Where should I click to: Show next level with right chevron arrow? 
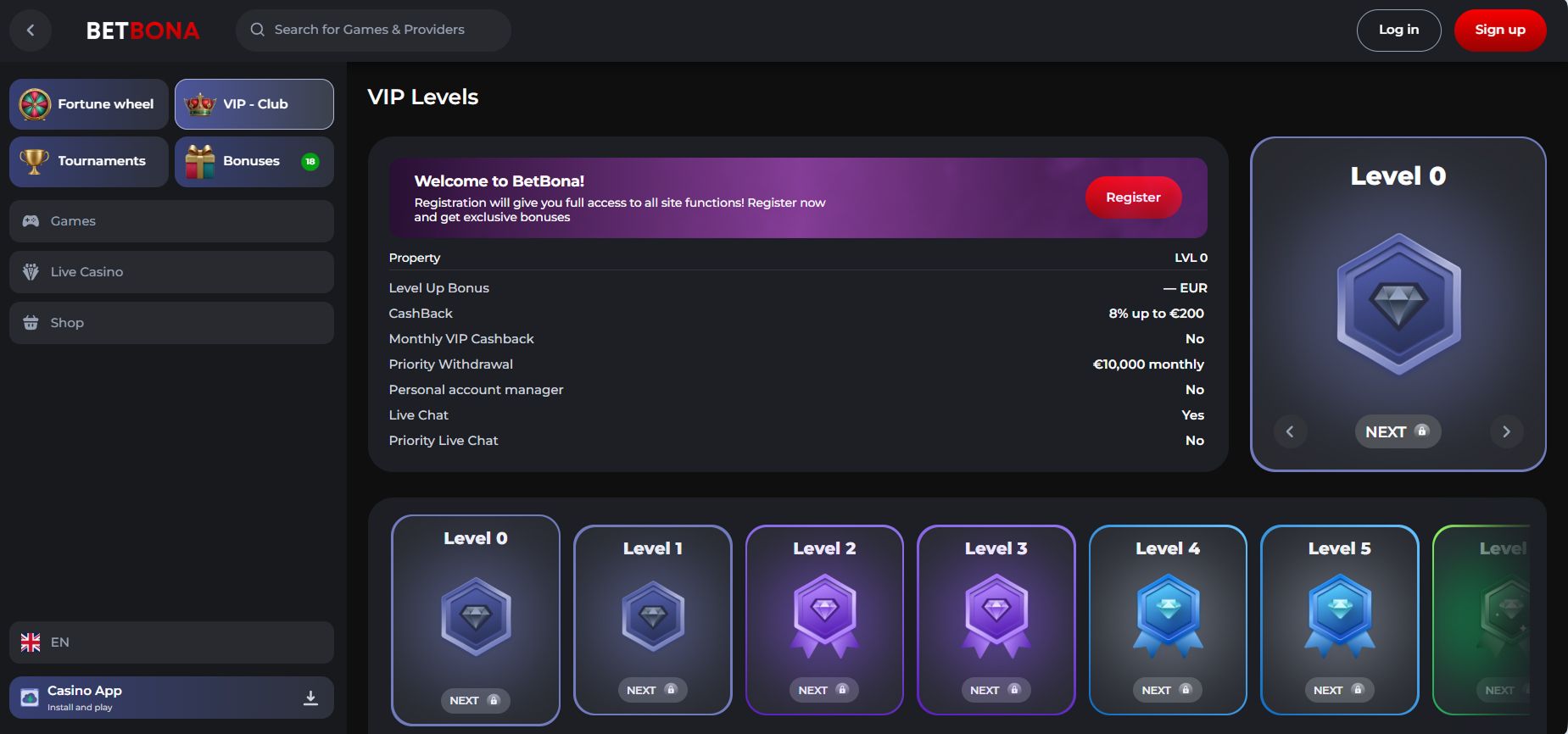[1506, 431]
